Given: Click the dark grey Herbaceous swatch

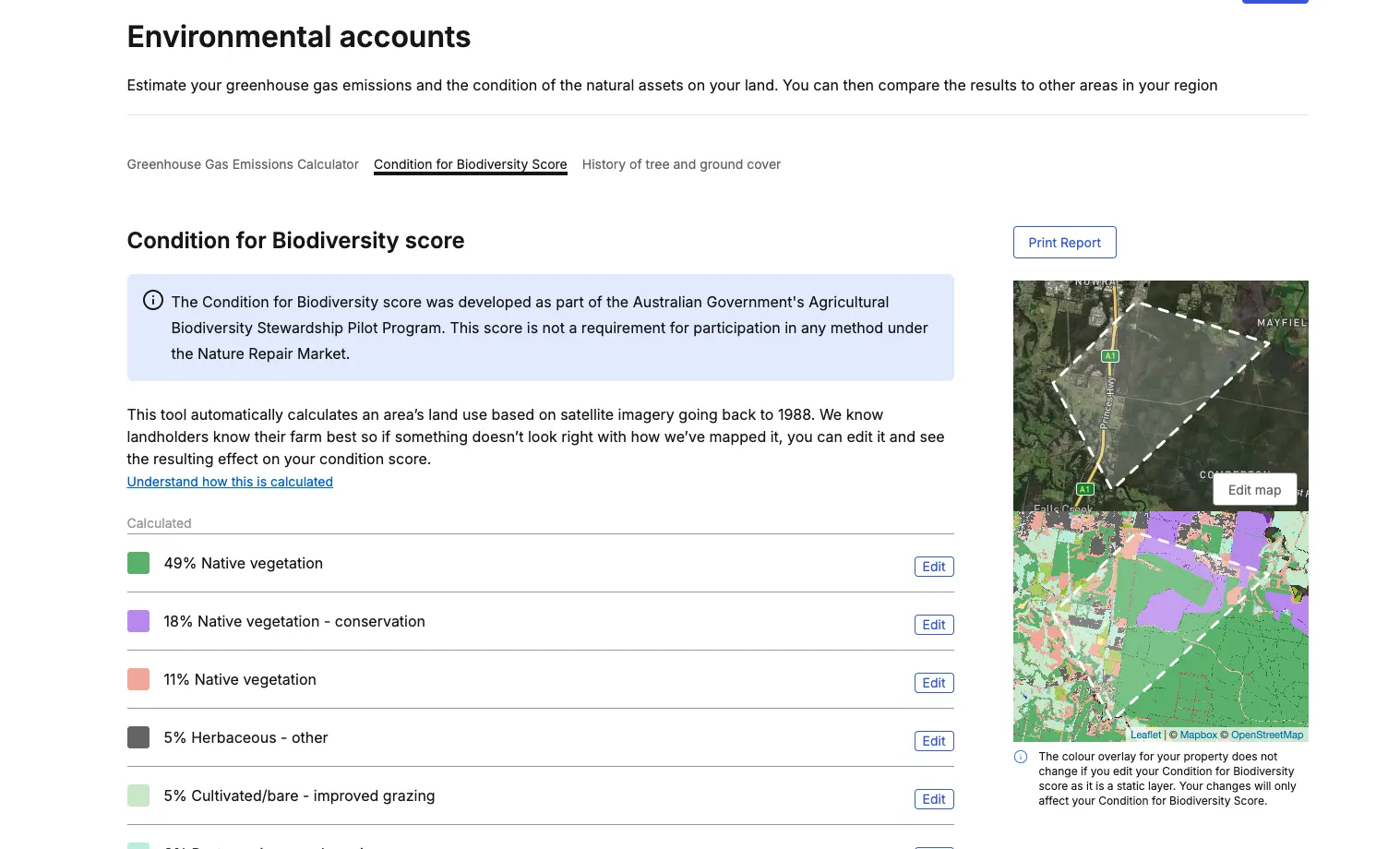Looking at the screenshot, I should [138, 737].
